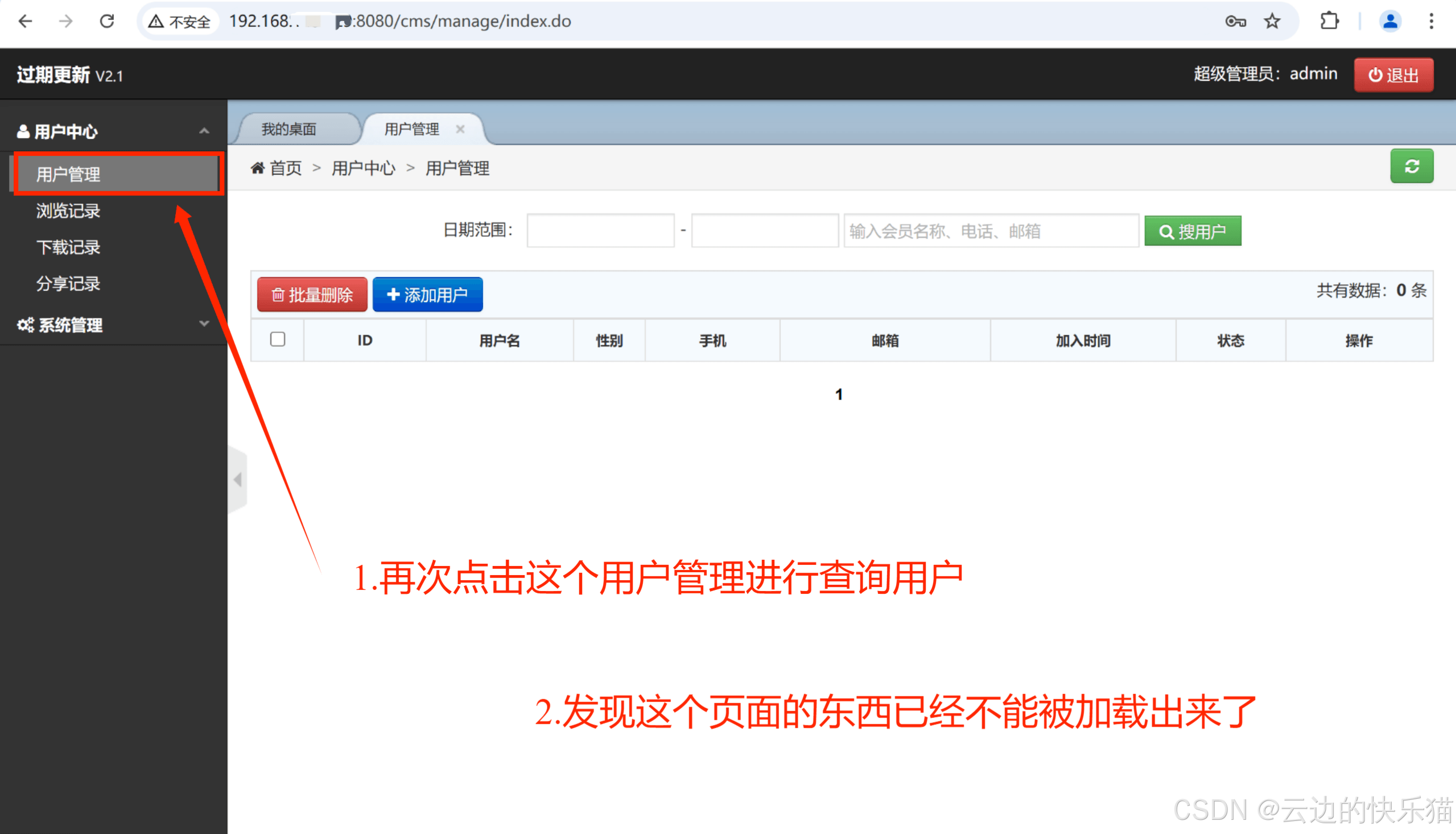Reload the page with browser refresh icon

(x=107, y=21)
